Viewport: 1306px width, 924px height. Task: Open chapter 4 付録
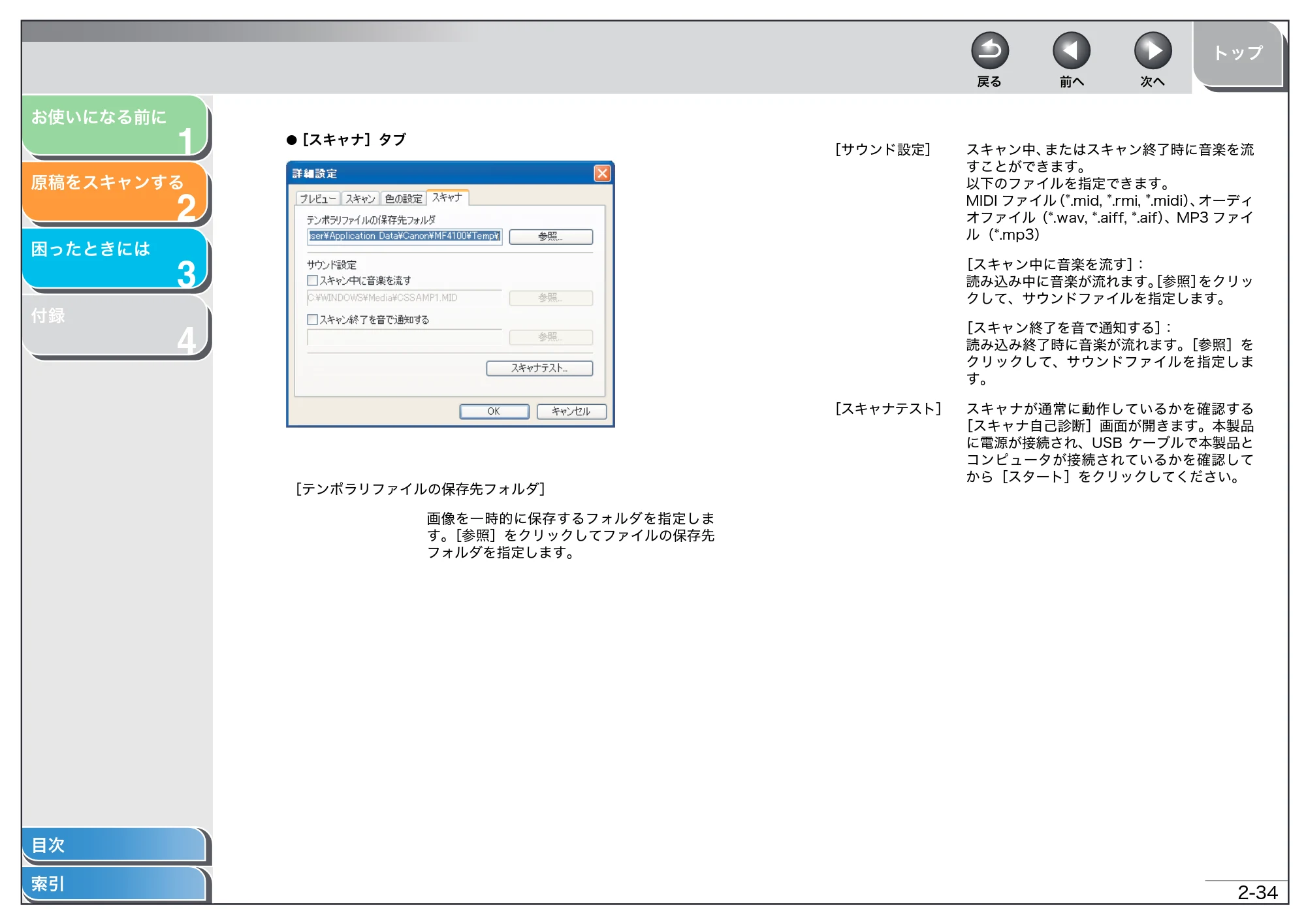tap(115, 325)
